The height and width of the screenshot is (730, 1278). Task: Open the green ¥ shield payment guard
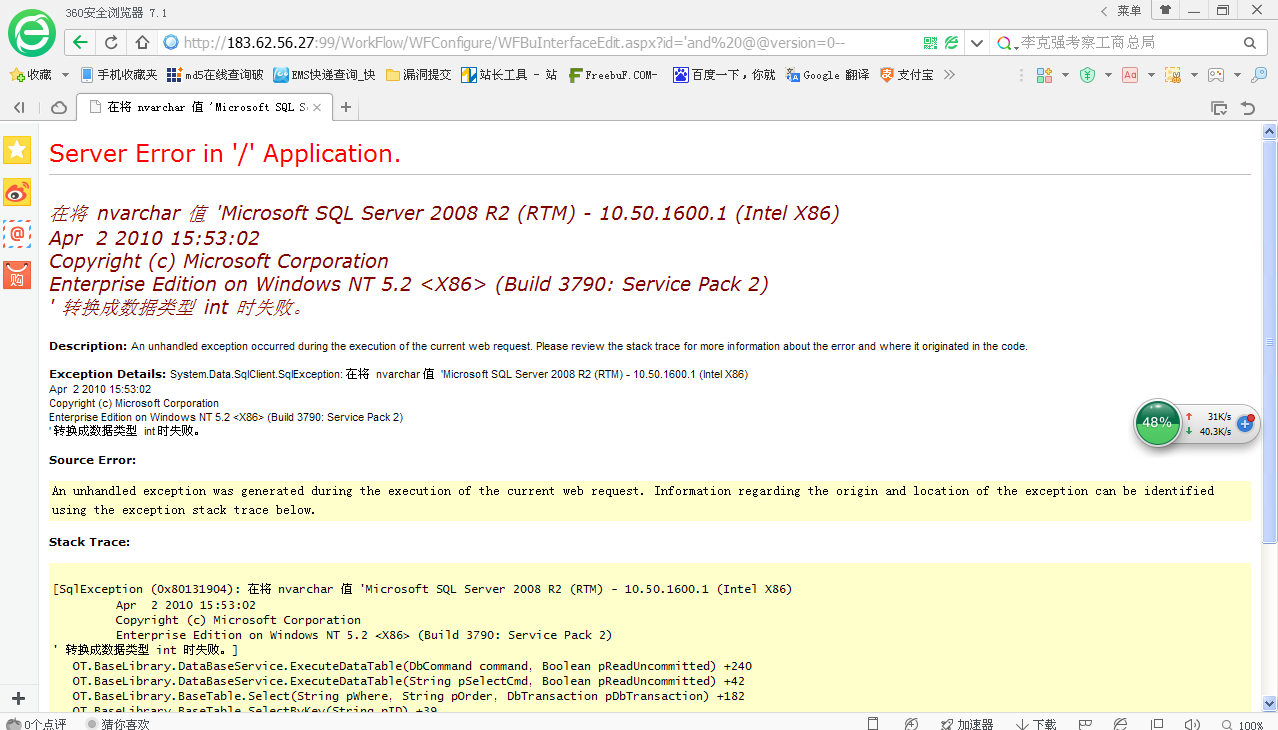point(1087,75)
